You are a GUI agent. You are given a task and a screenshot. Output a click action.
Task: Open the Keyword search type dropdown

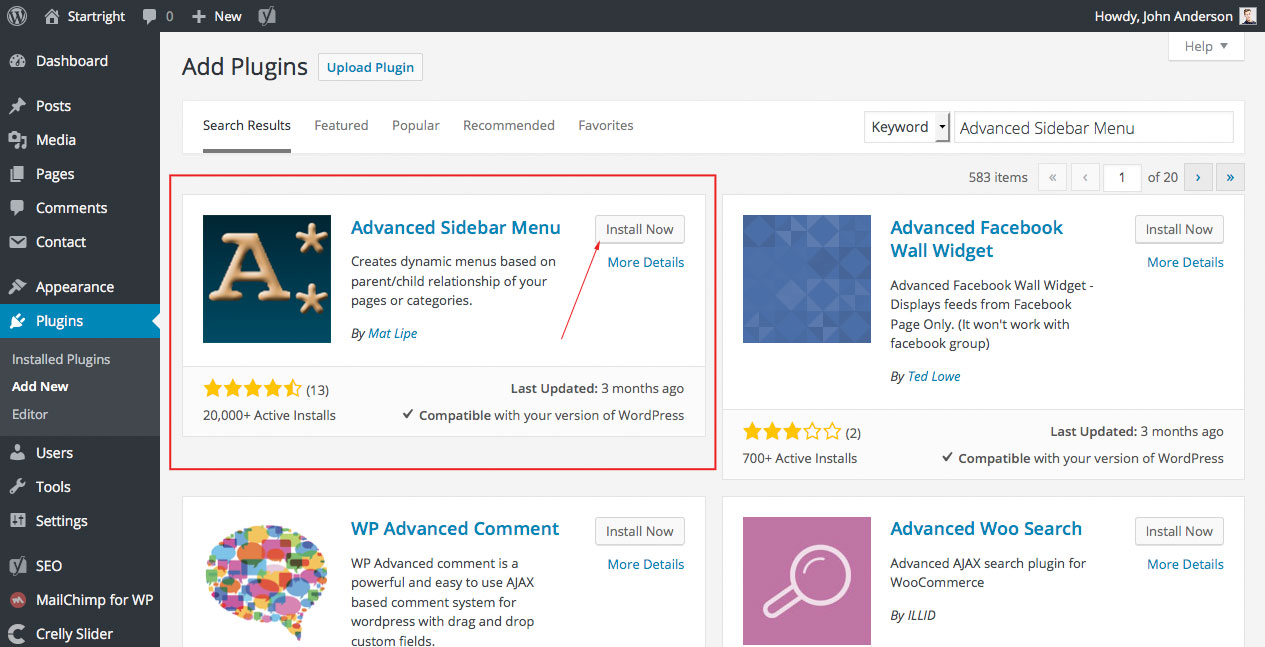pyautogui.click(x=907, y=127)
